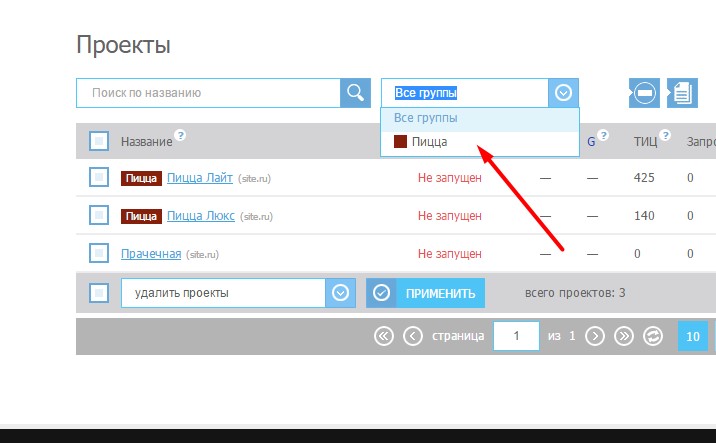Open help icon next to G column
This screenshot has width=716, height=443.
coord(603,135)
